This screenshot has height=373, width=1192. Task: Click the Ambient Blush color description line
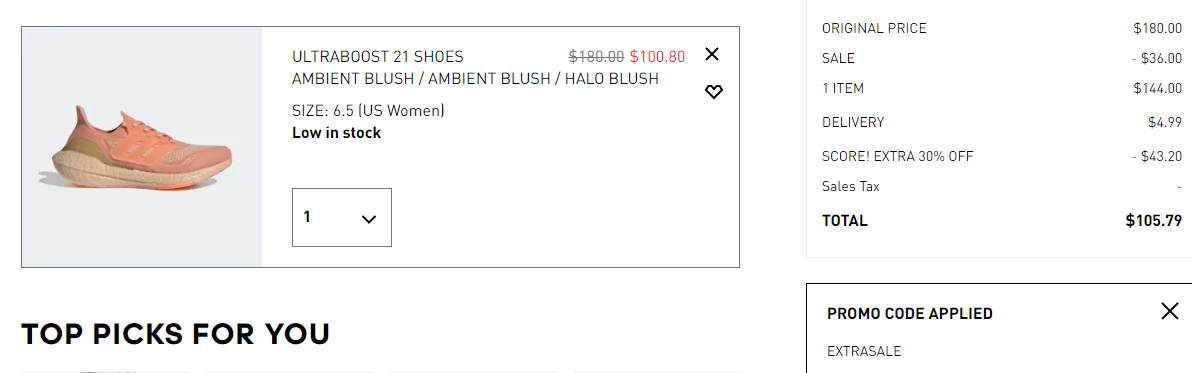pyautogui.click(x=475, y=79)
